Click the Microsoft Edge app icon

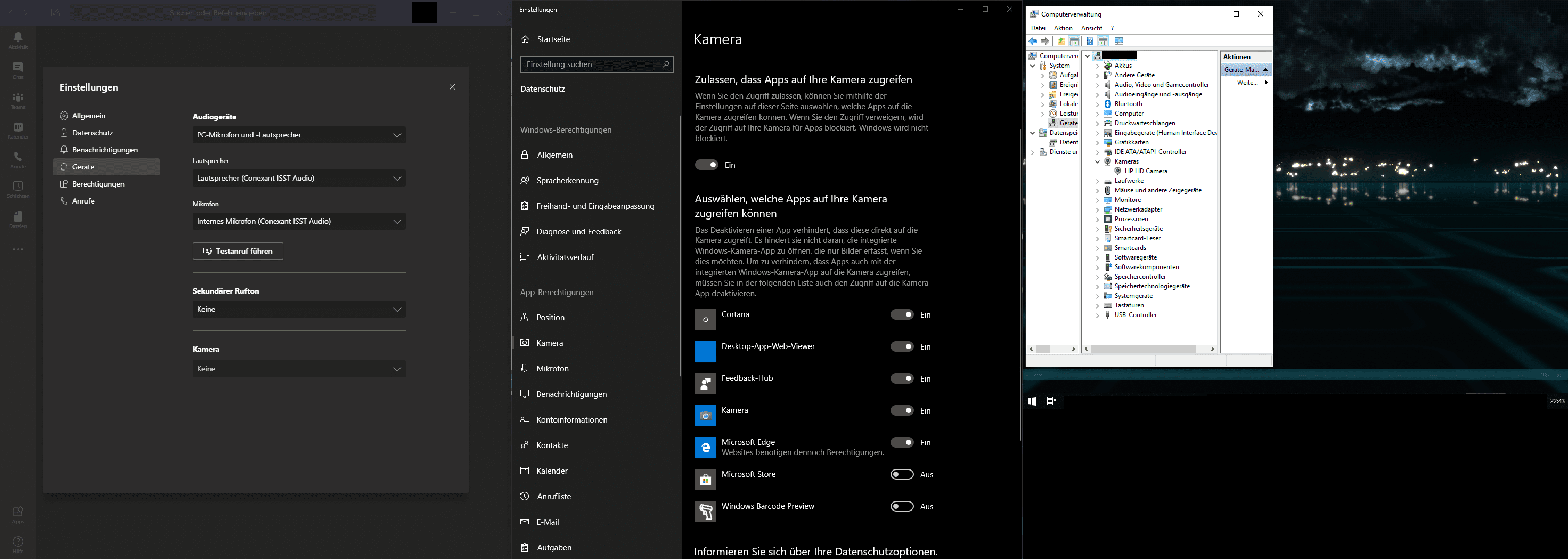coord(706,448)
